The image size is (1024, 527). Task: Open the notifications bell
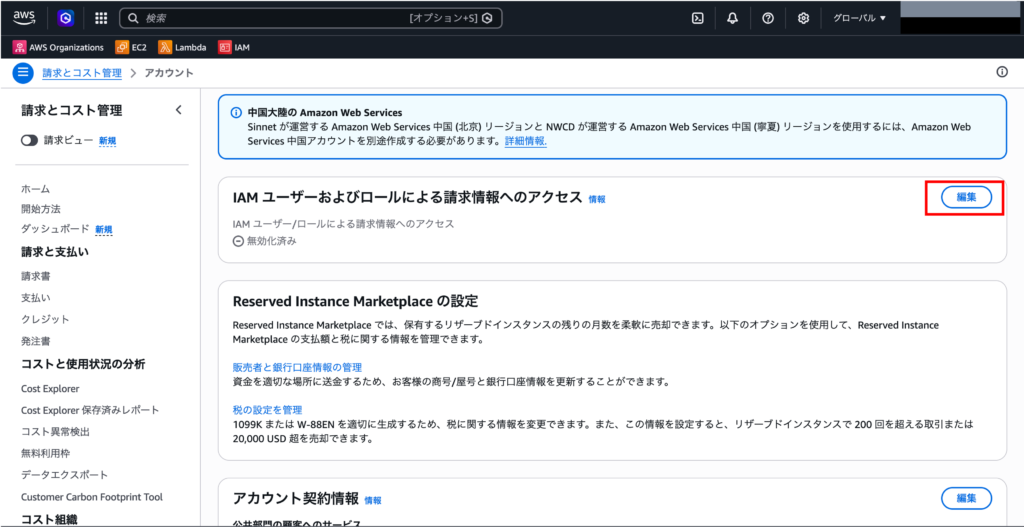pyautogui.click(x=732, y=18)
